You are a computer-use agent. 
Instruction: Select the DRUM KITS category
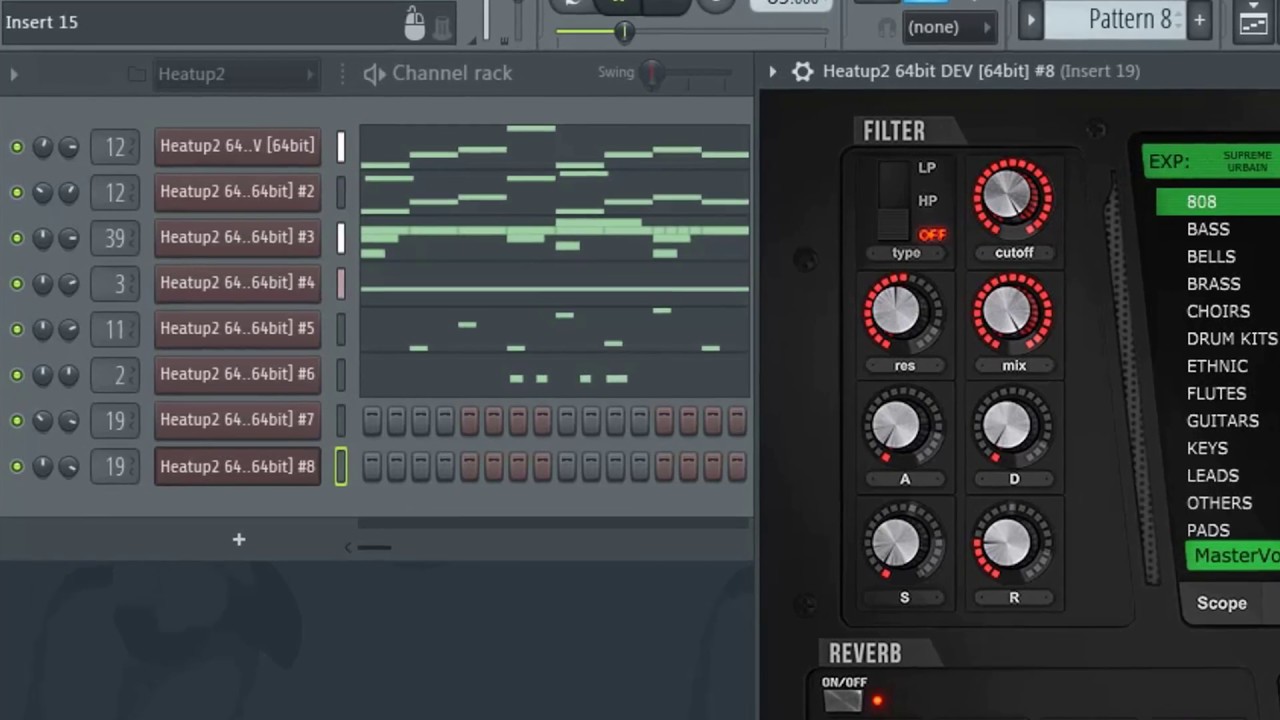(x=1232, y=339)
